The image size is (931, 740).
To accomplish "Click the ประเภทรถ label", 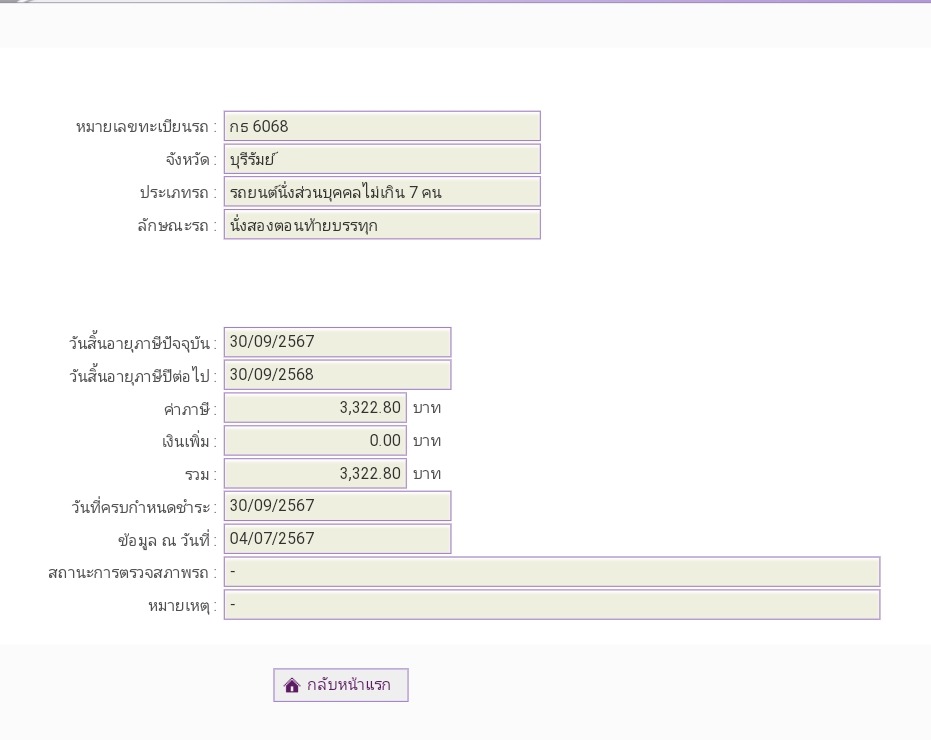I will click(x=178, y=192).
